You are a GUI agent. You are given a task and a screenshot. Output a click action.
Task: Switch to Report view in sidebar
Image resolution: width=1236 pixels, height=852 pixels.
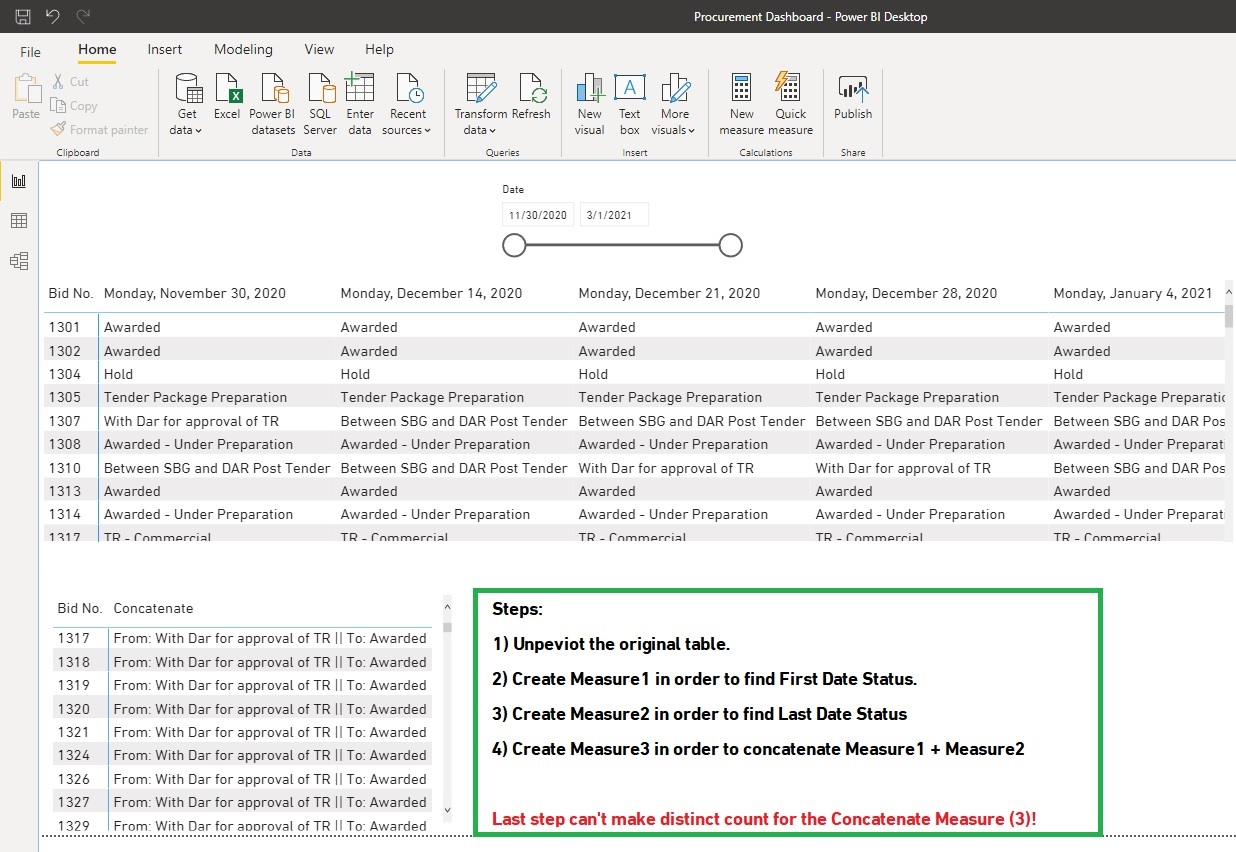pos(19,181)
